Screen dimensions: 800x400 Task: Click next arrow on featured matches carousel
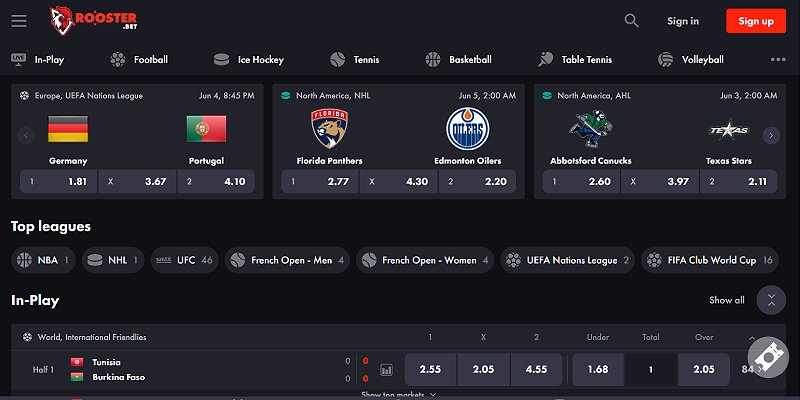coord(771,135)
